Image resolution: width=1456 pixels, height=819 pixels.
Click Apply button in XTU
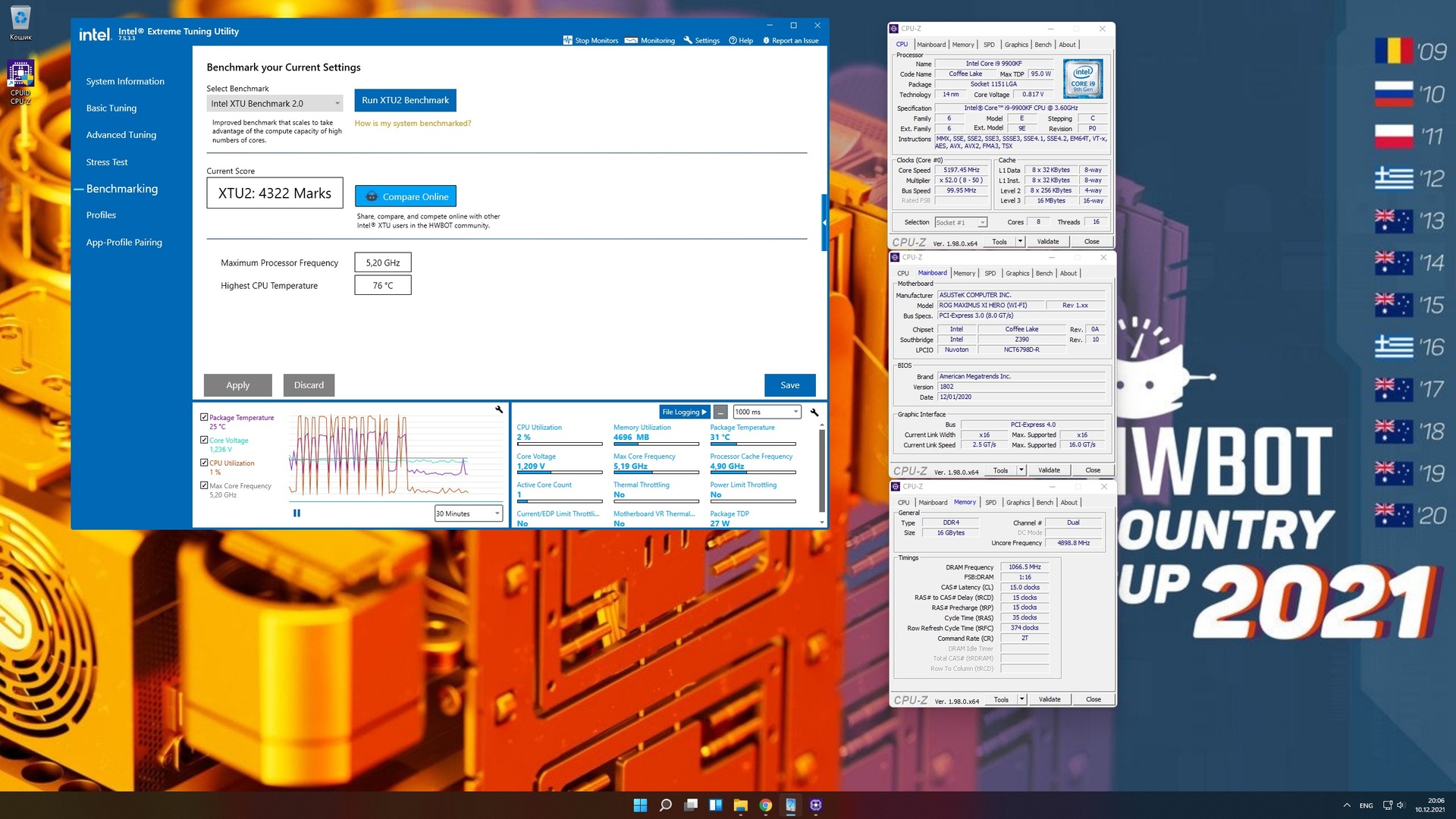pyautogui.click(x=237, y=385)
